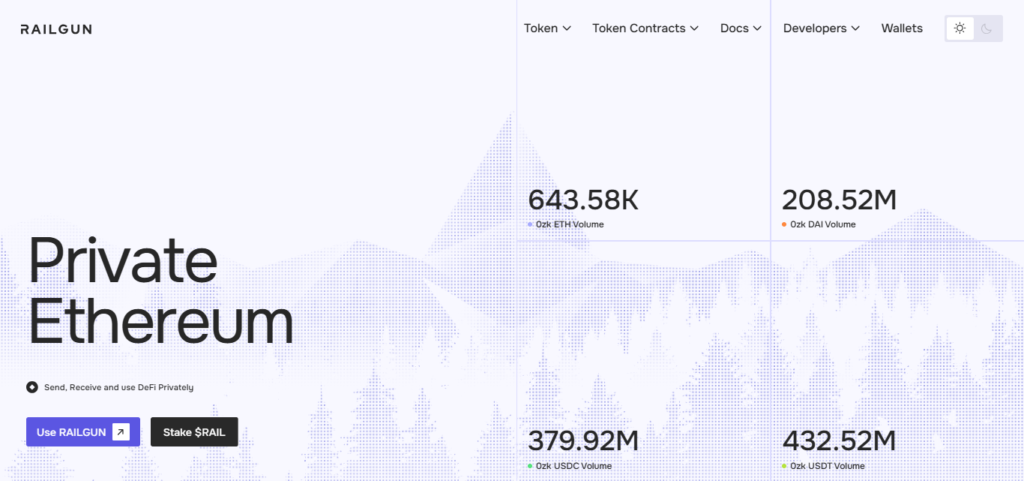Switch to light mode sun icon
Image resolution: width=1024 pixels, height=481 pixels.
coord(959,28)
